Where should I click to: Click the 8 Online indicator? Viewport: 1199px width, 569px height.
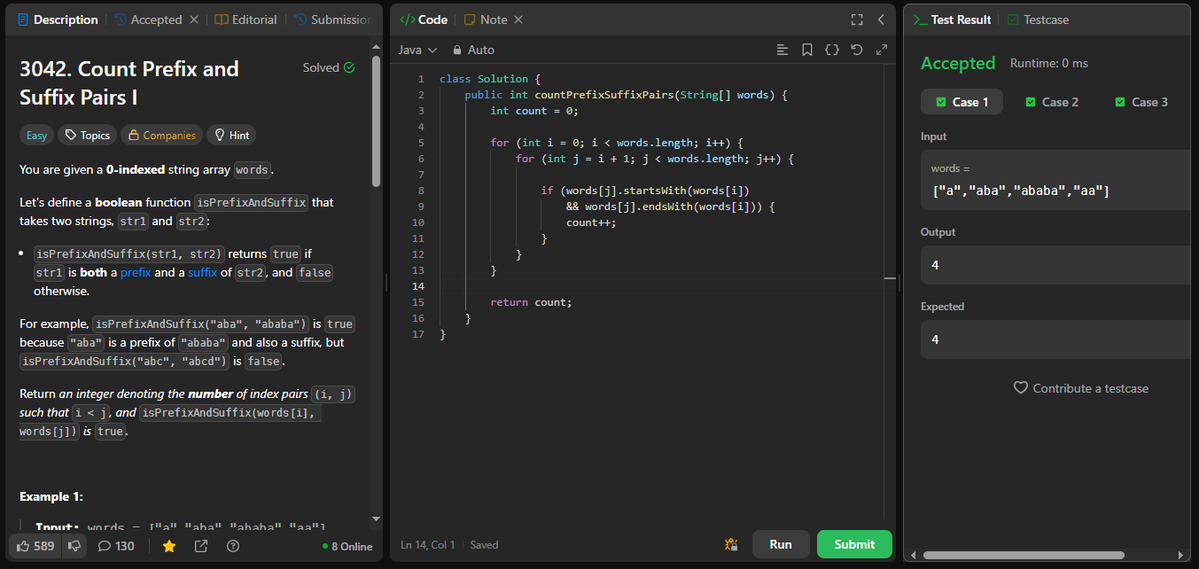click(347, 546)
